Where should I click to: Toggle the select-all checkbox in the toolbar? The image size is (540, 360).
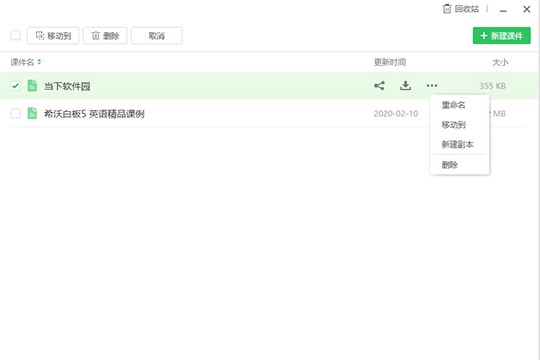15,35
